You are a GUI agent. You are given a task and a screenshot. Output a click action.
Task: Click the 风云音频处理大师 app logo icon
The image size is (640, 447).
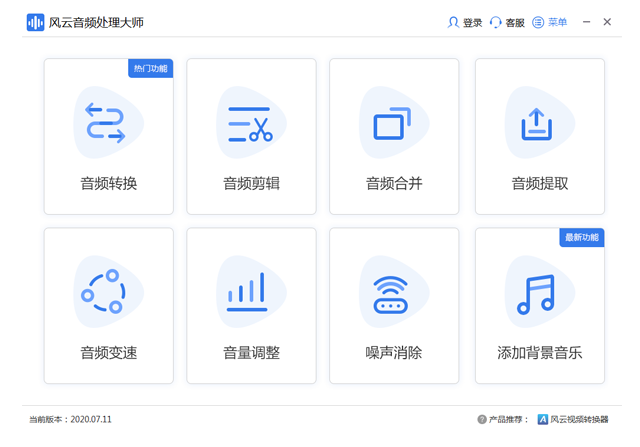pyautogui.click(x=35, y=22)
